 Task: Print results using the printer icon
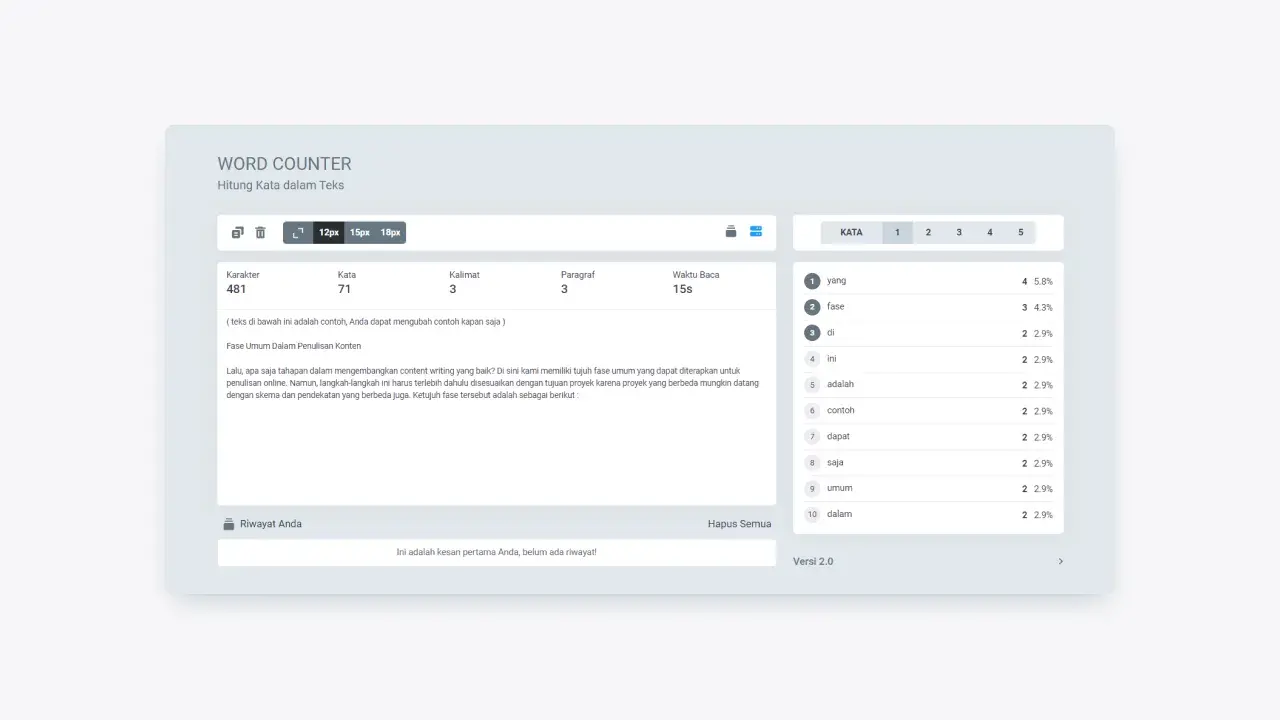(730, 231)
